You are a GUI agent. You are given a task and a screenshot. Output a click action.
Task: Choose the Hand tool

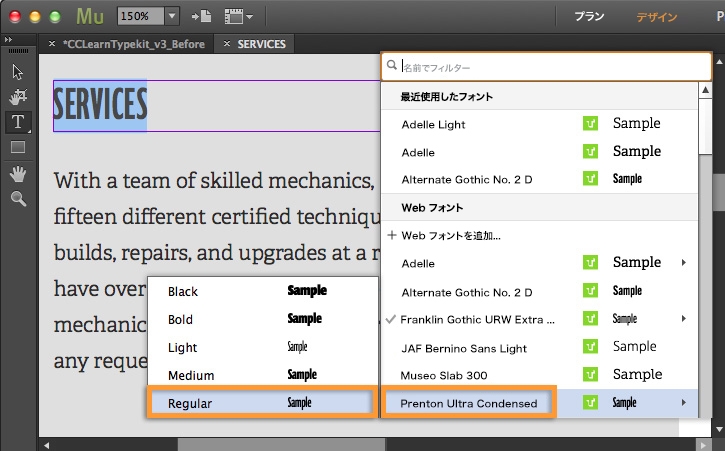(18, 173)
